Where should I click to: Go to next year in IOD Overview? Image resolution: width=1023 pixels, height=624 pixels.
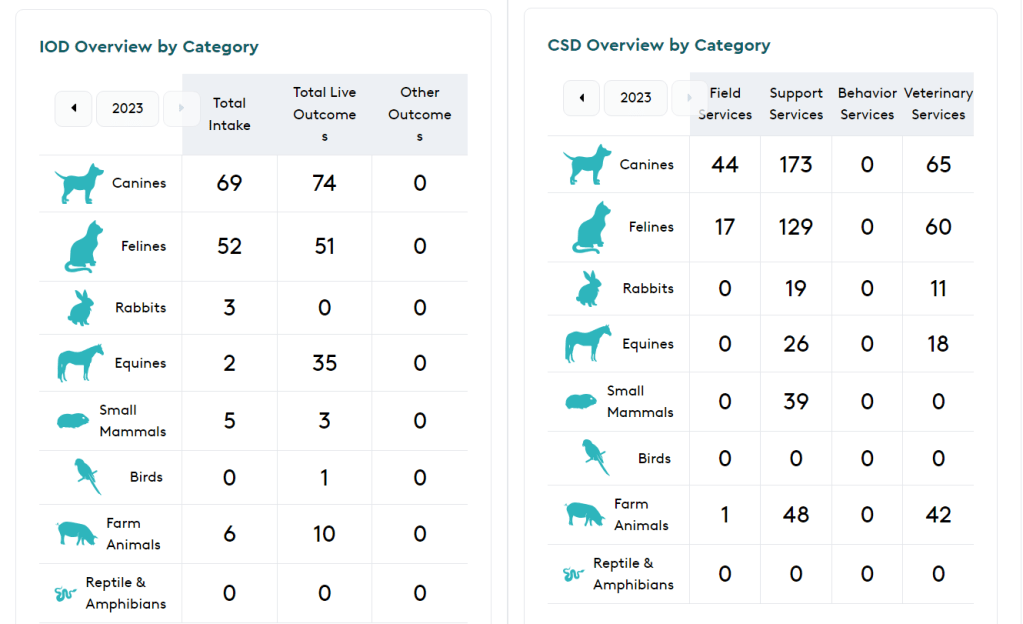(181, 108)
